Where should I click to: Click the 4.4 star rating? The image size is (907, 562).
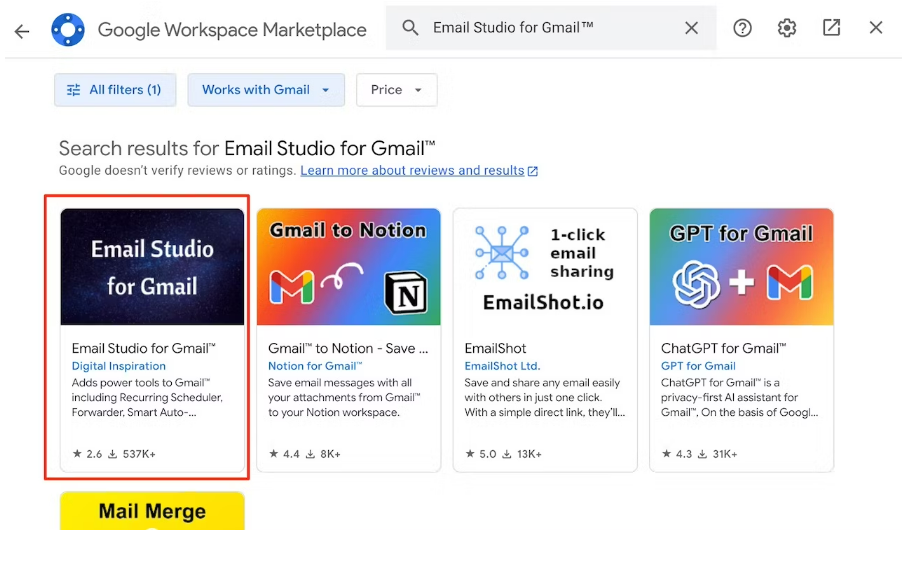(x=284, y=454)
